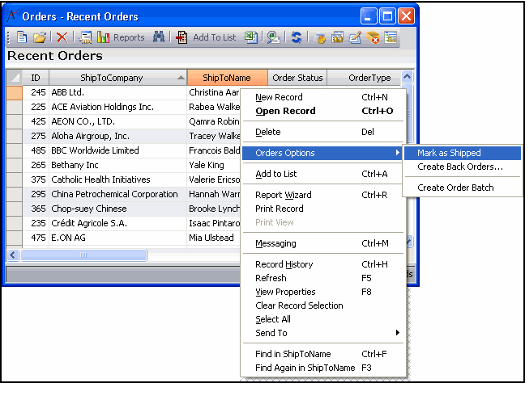Click the BBC Worldwide Limited cell
The image size is (528, 393).
point(118,151)
